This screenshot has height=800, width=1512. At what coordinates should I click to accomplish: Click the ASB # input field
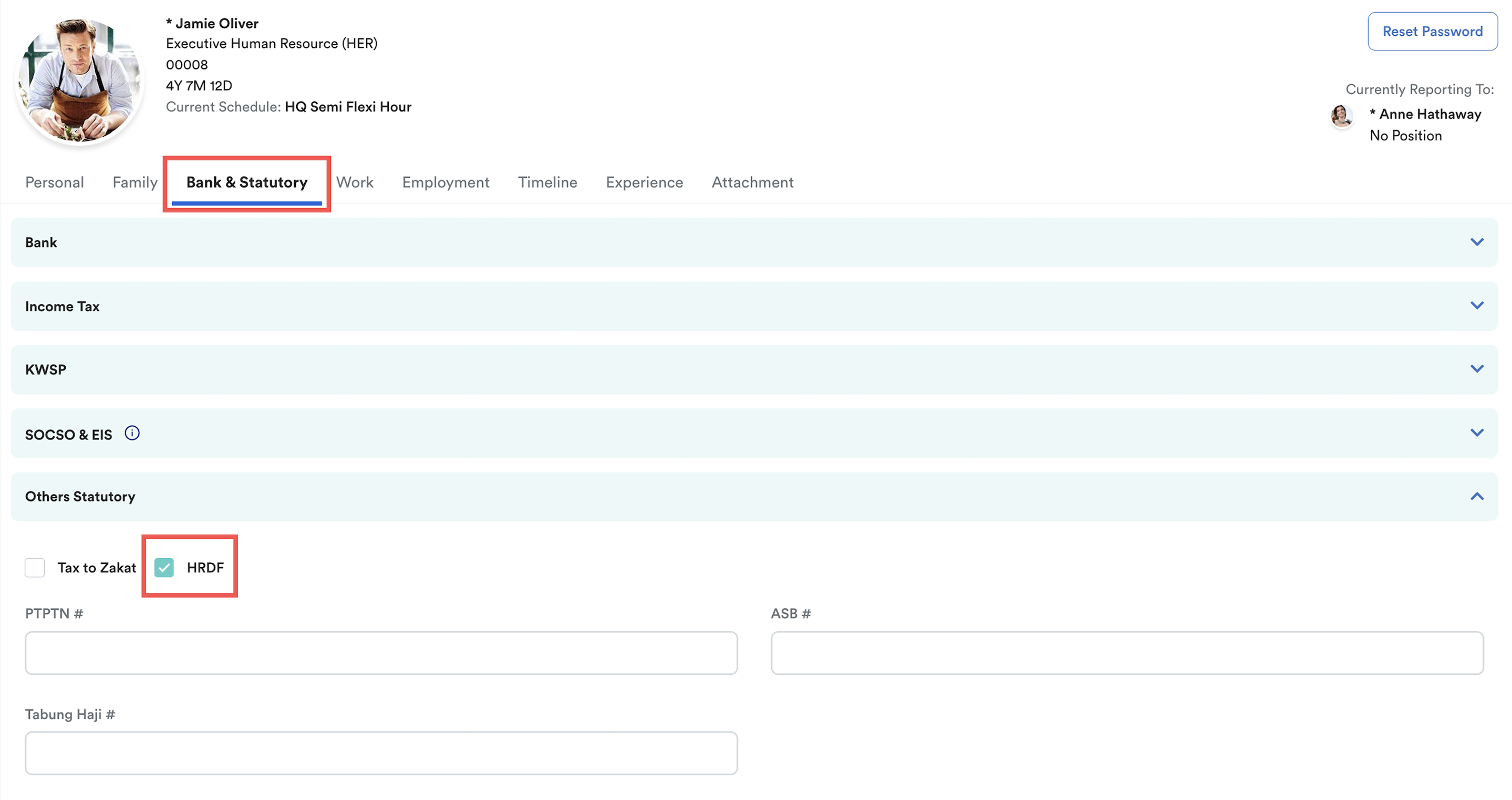(1127, 653)
